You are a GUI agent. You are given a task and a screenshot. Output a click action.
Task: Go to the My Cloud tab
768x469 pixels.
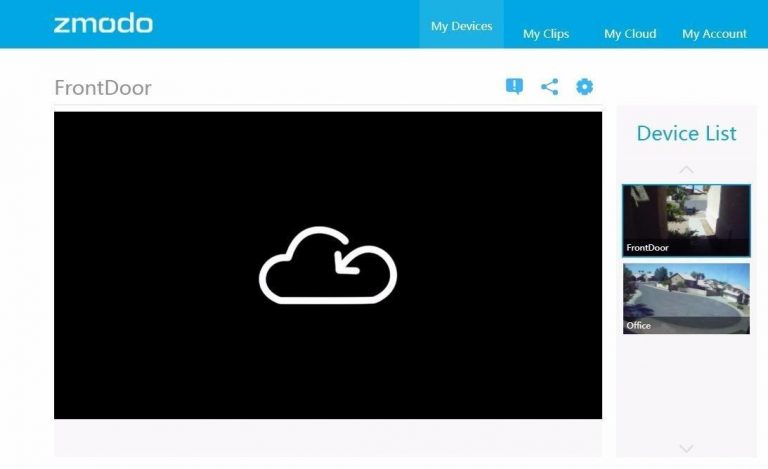[x=630, y=34]
